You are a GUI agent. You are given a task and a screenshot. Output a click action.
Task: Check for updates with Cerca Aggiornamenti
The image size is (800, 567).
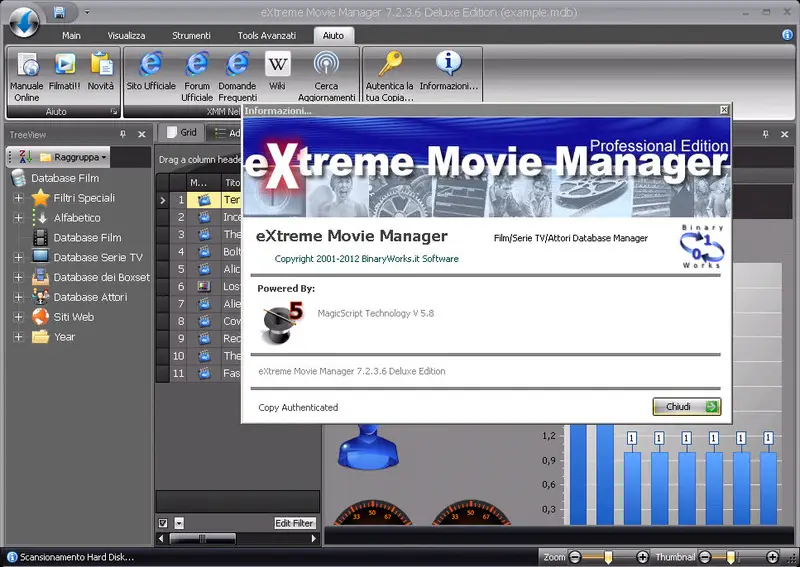pyautogui.click(x=327, y=77)
